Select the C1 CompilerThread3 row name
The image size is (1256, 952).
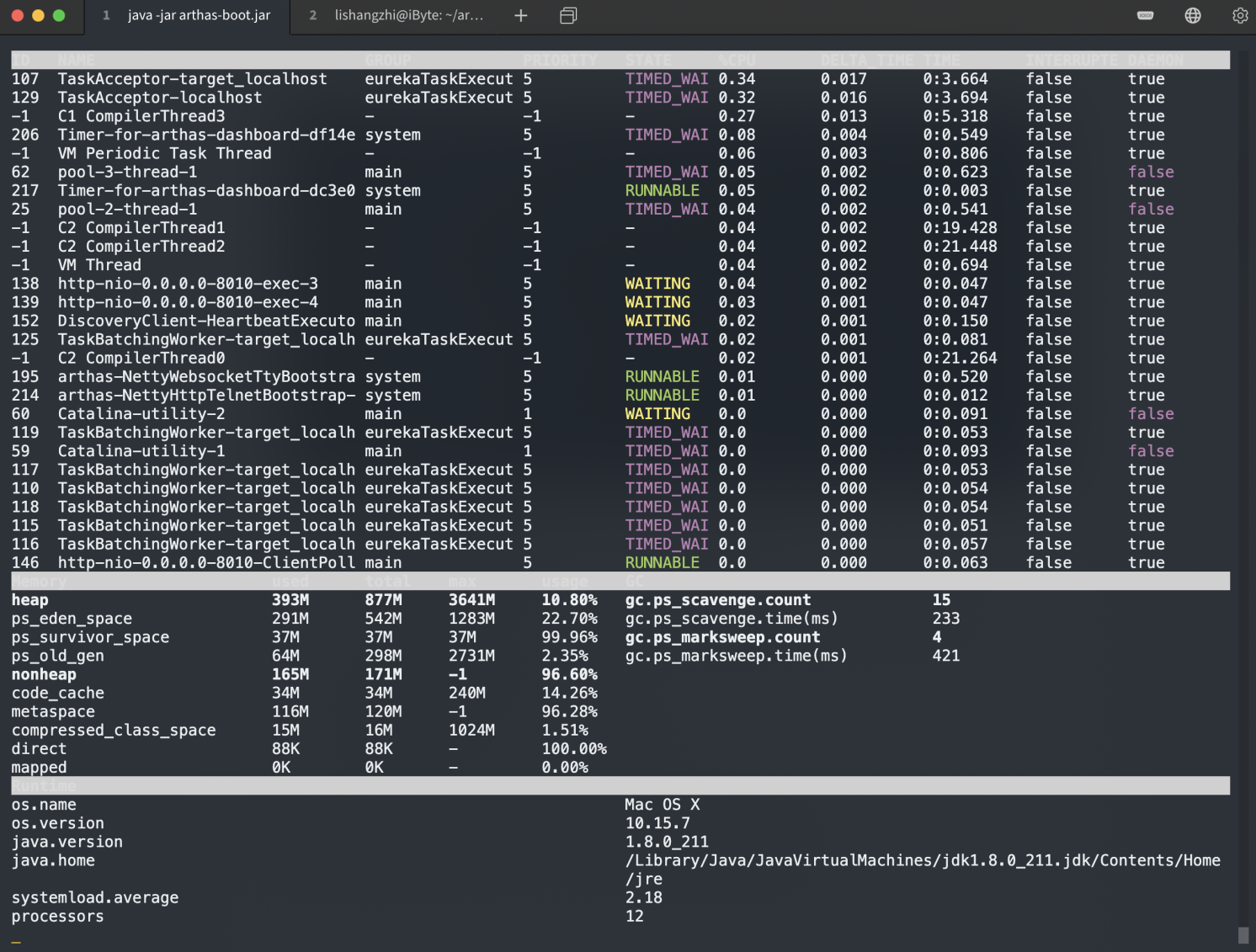141,116
